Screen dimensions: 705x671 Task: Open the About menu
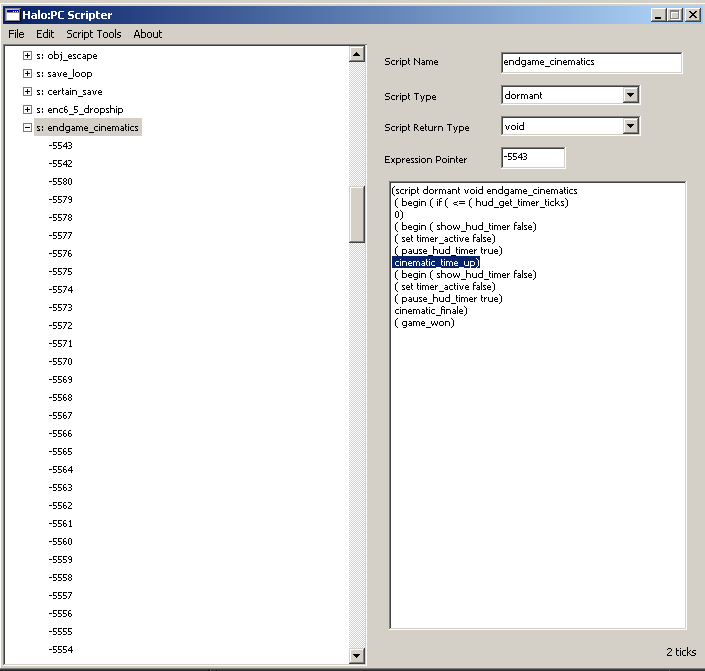click(148, 34)
